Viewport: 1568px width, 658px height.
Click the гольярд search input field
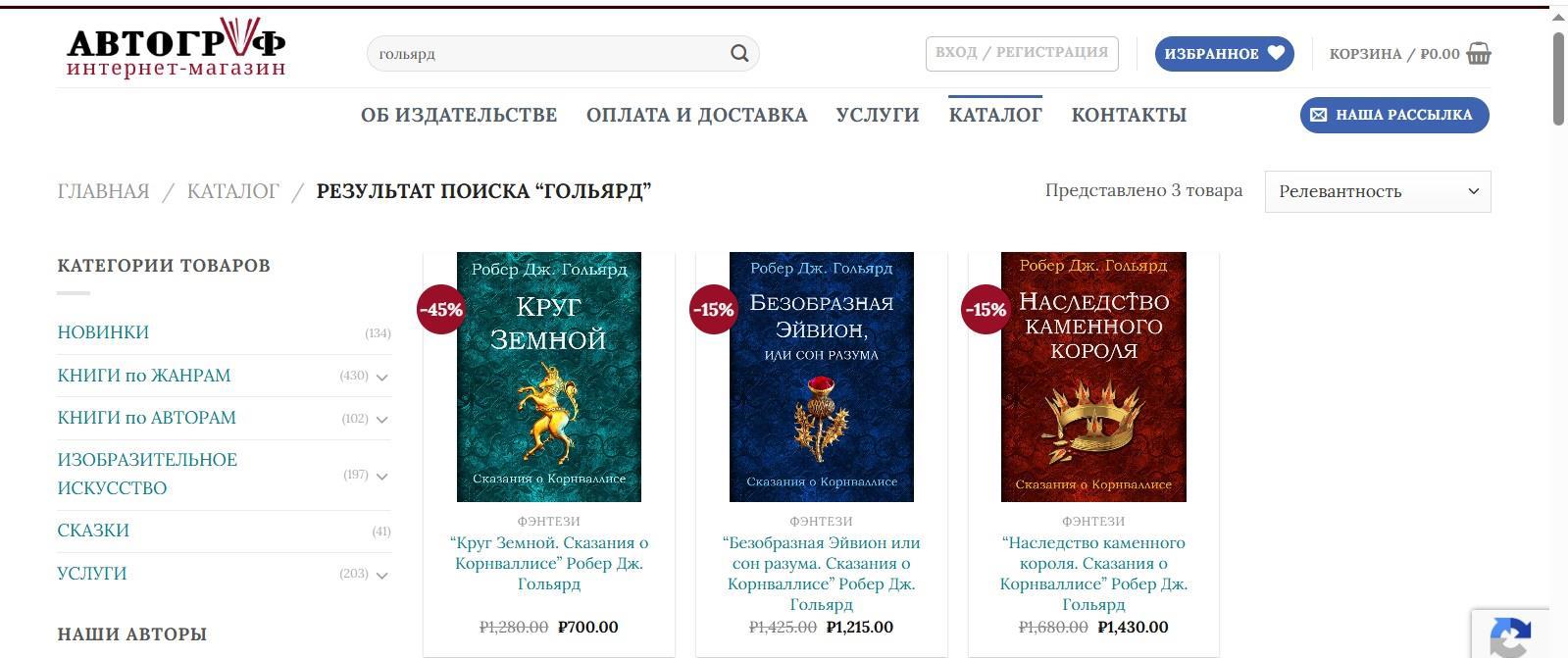click(549, 53)
